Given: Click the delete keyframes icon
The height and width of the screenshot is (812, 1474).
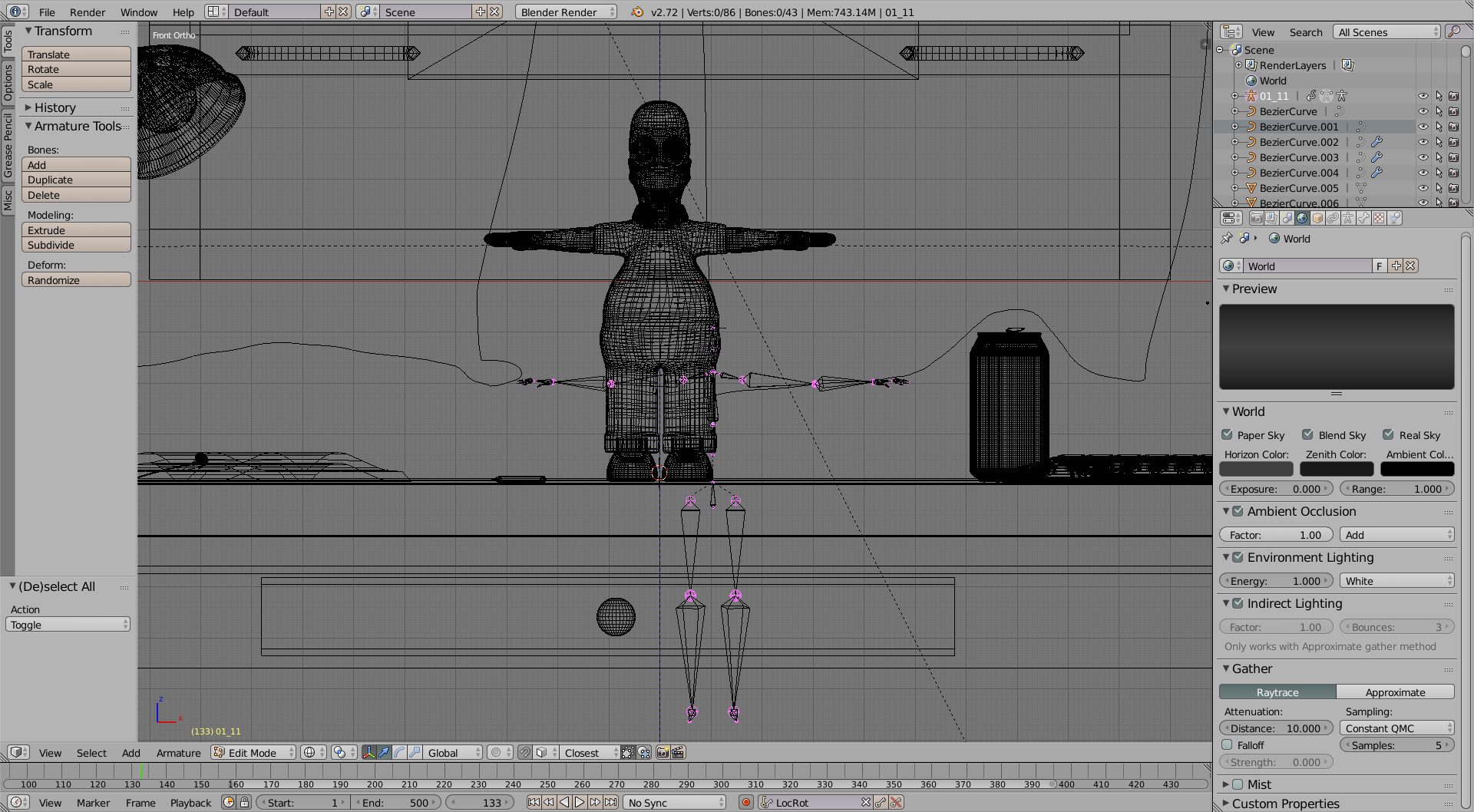Looking at the screenshot, I should tap(896, 803).
